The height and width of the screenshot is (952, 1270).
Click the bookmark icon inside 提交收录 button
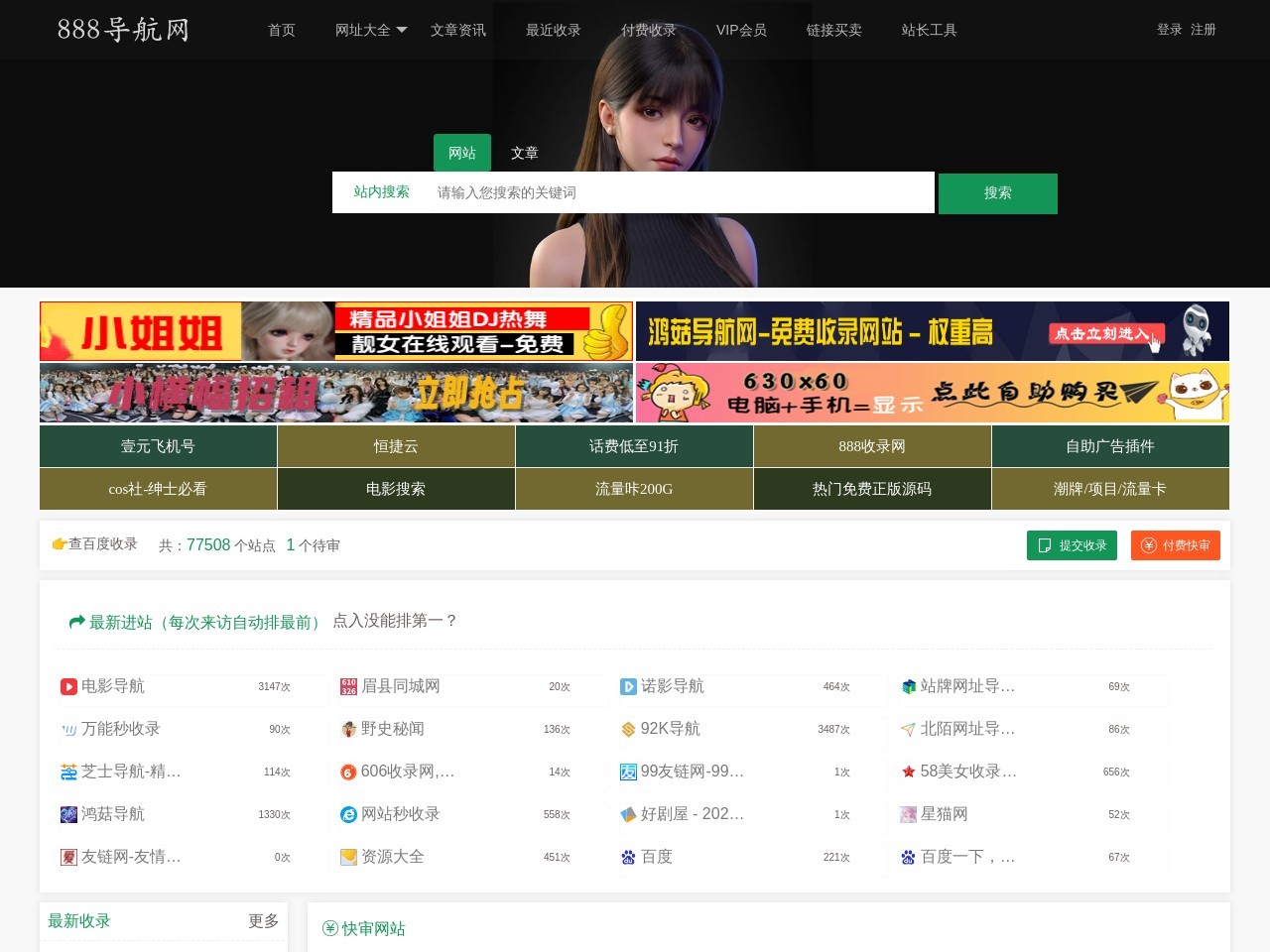(1044, 545)
